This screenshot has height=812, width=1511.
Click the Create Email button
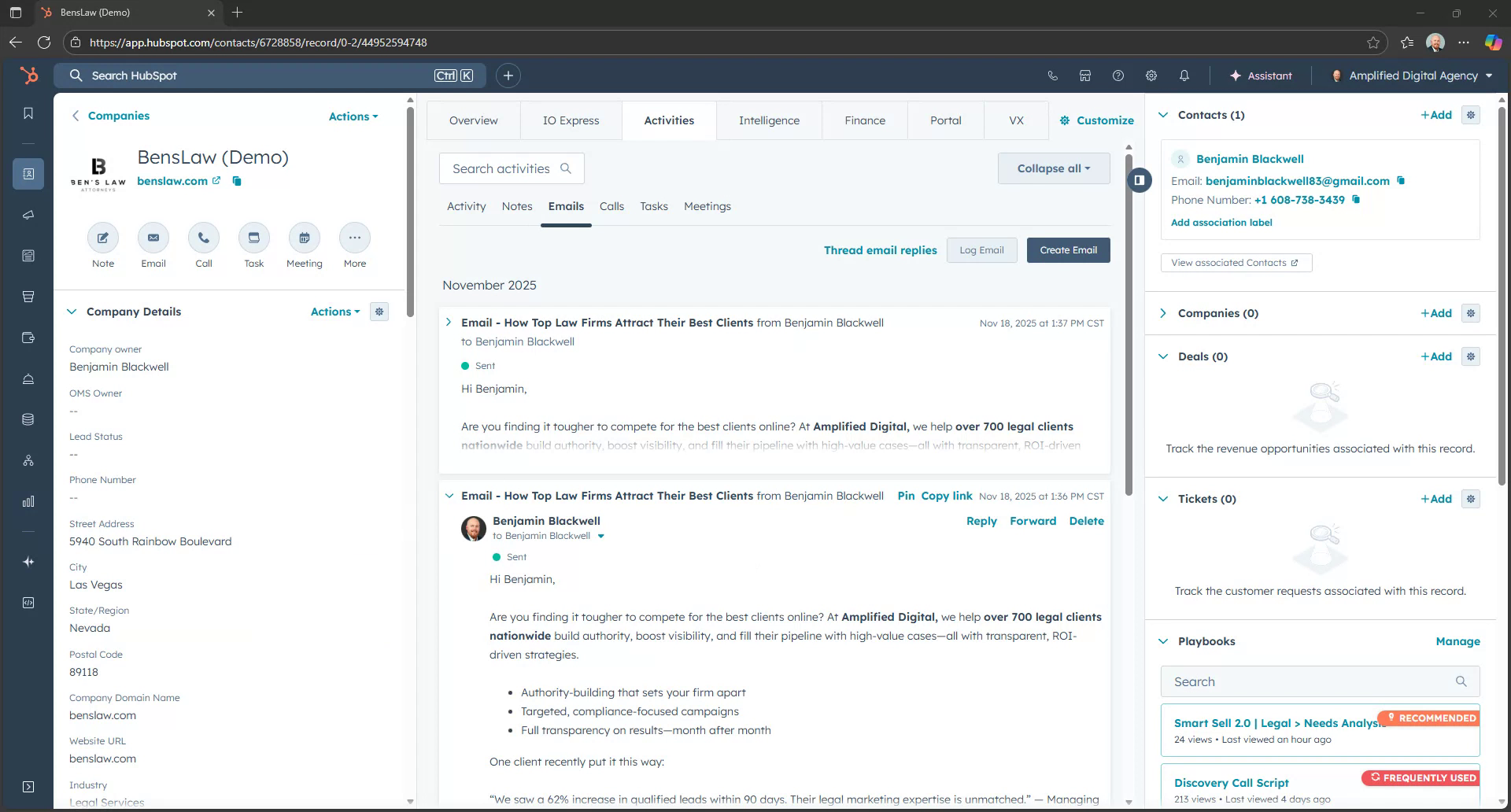(x=1068, y=249)
